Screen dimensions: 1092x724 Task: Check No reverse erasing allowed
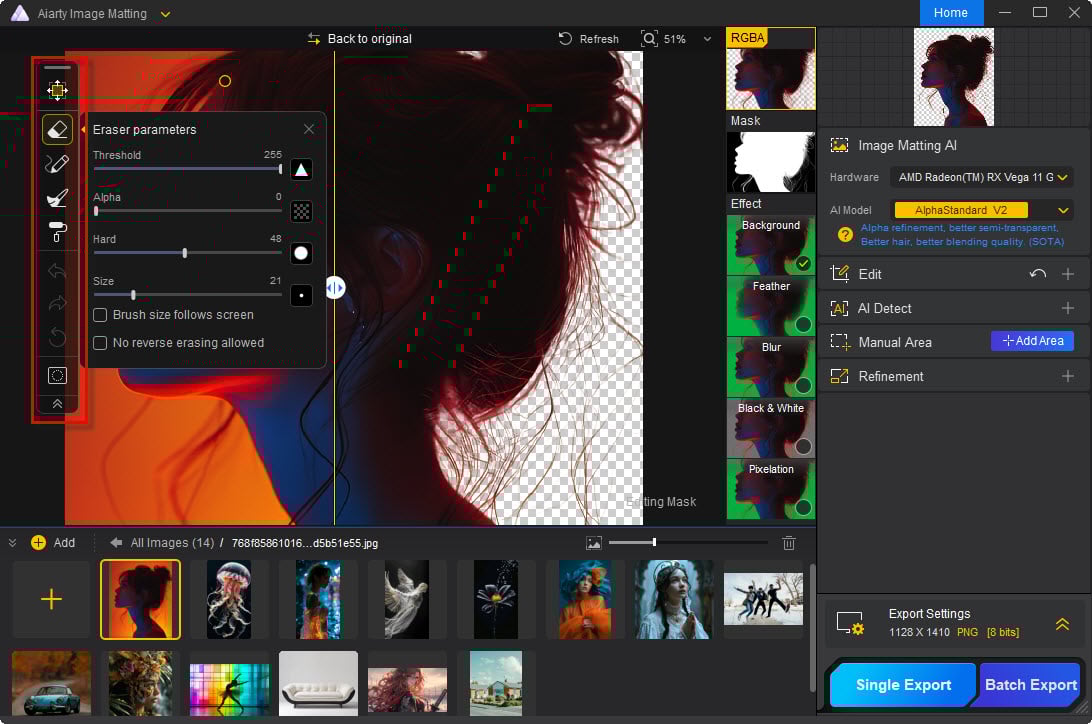point(100,342)
